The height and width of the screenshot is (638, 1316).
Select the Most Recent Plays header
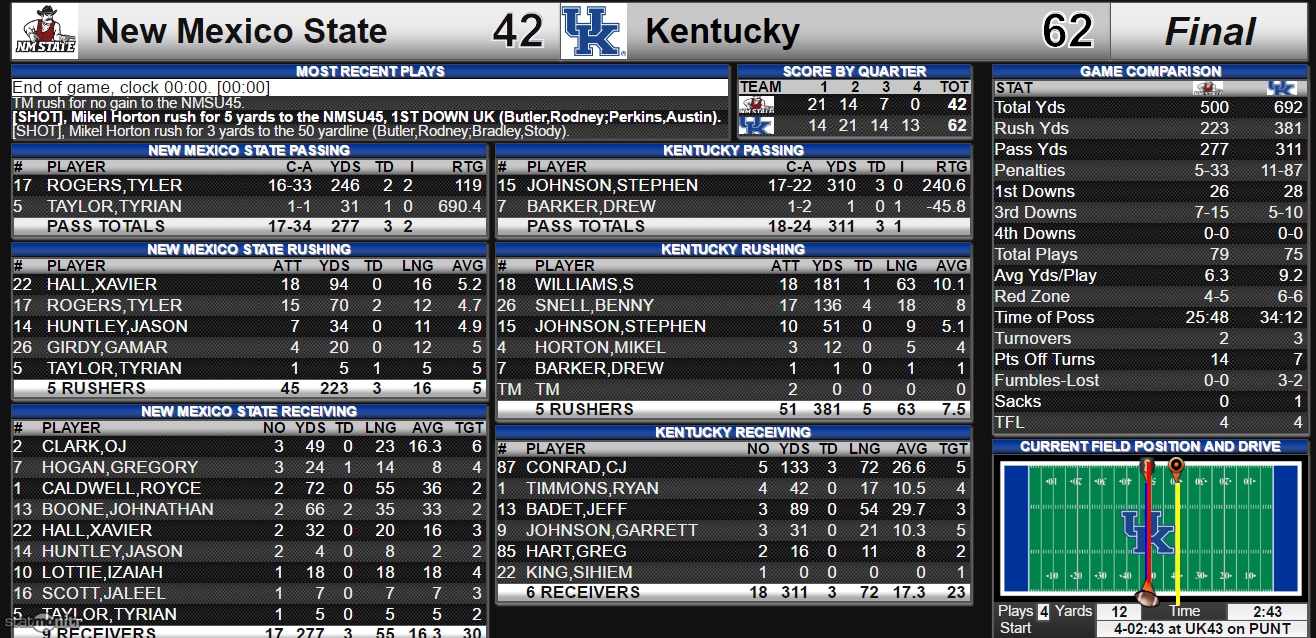point(370,71)
